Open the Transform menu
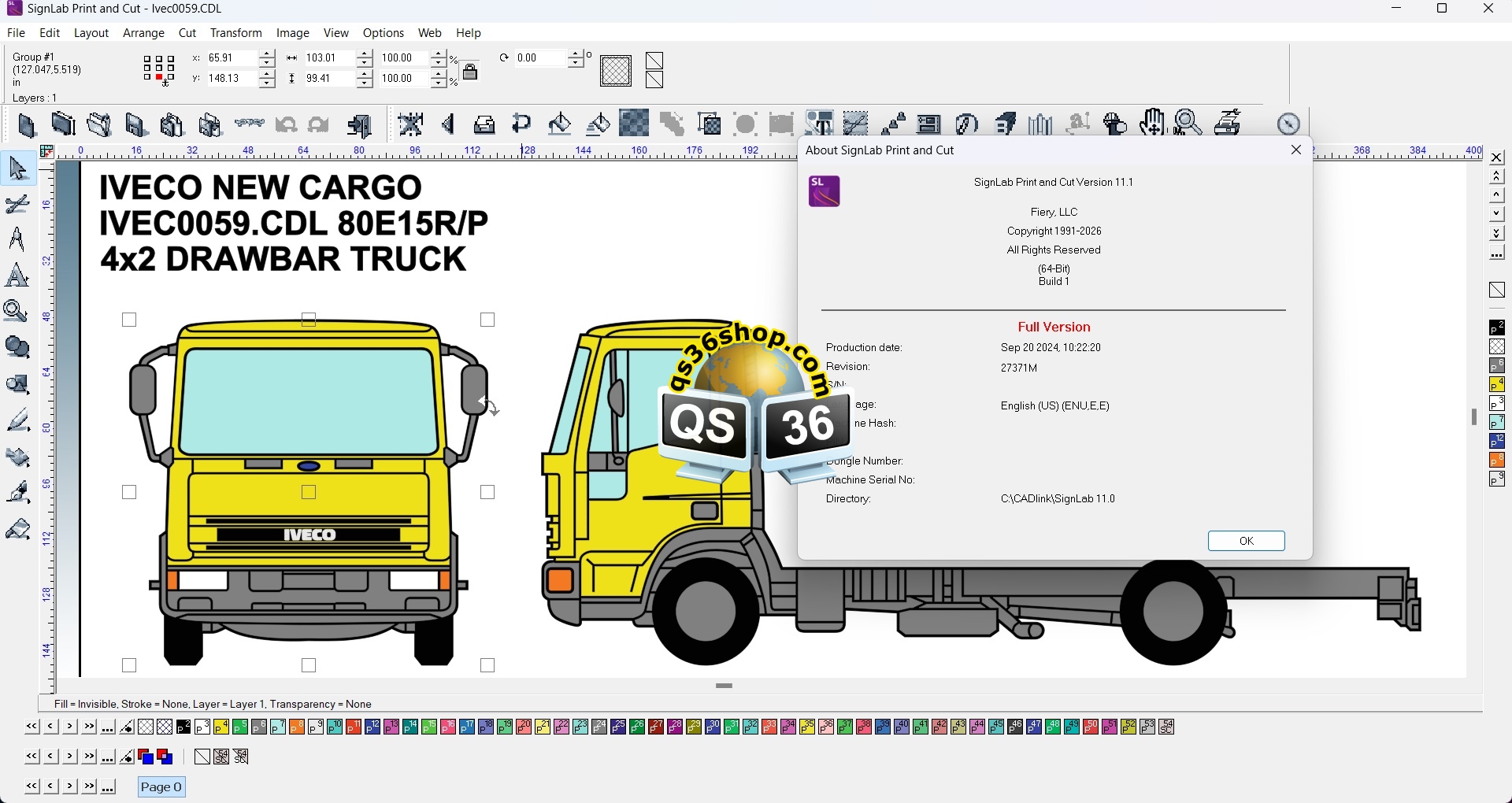This screenshot has height=803, width=1512. pos(235,33)
